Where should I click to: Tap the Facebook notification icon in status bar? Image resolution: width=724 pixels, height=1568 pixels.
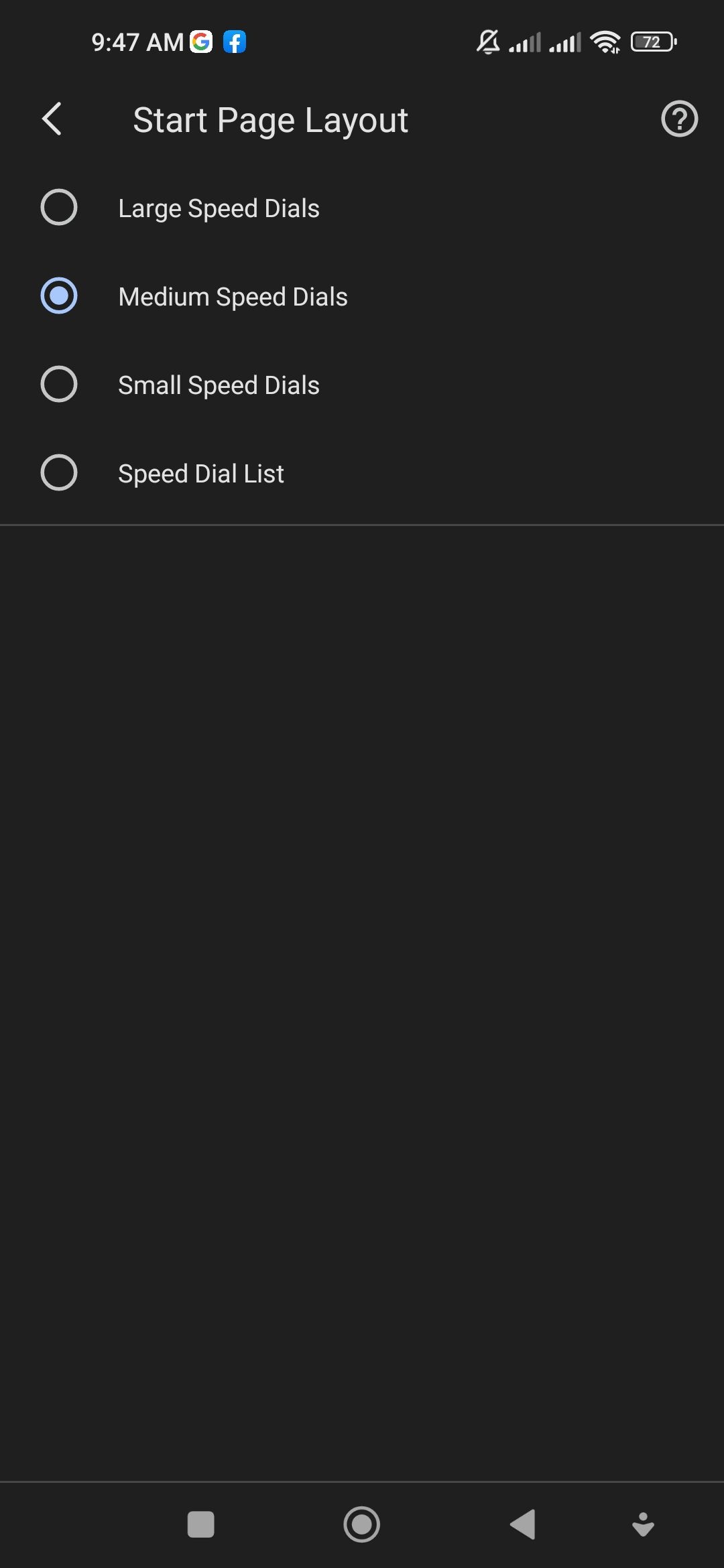[x=235, y=42]
